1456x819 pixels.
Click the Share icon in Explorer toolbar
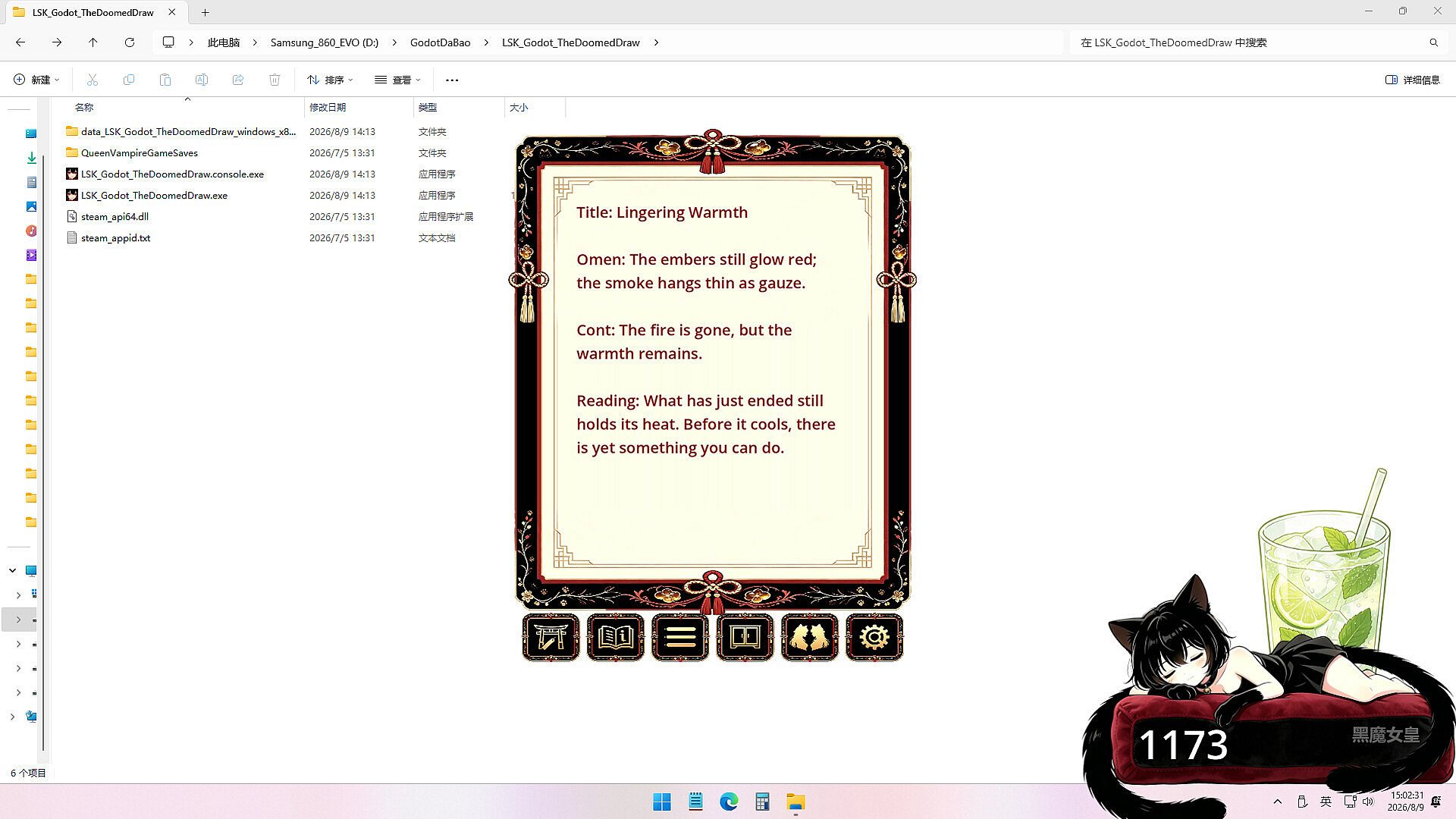pos(238,80)
